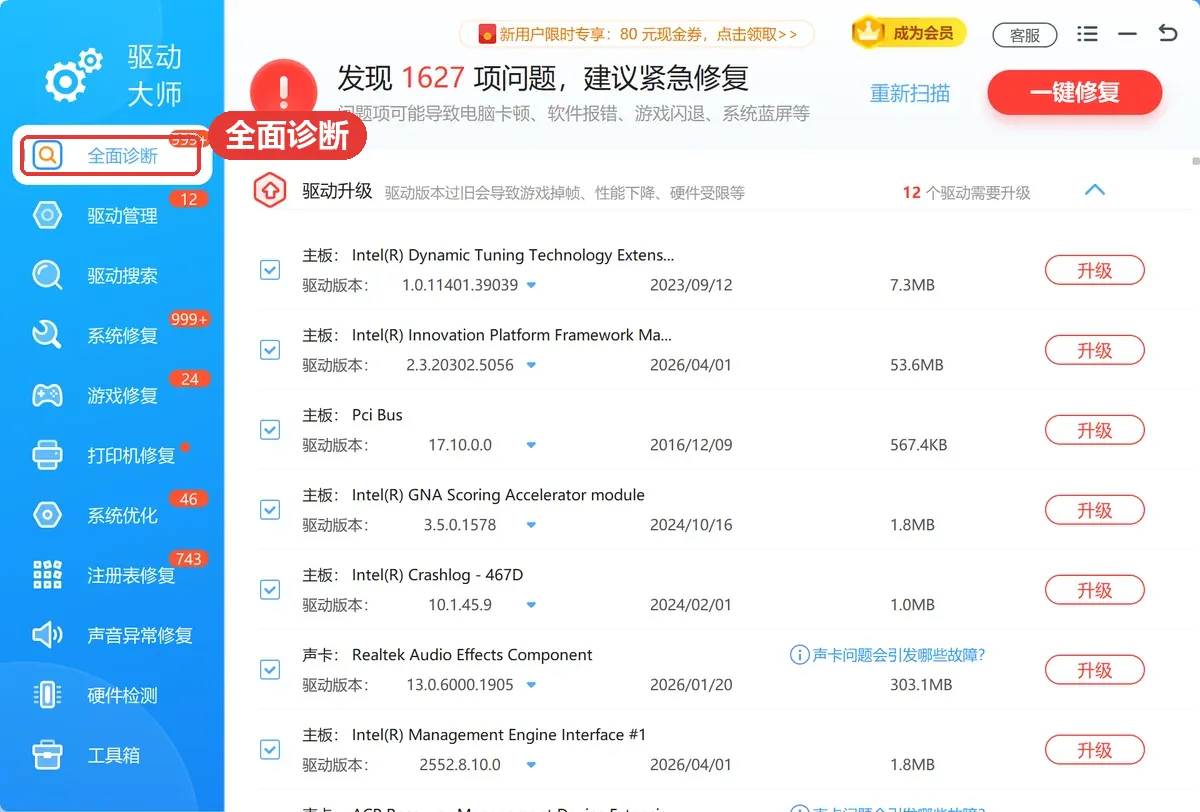Click the 303.1MB driver size
The width and height of the screenshot is (1200, 812).
[921, 685]
